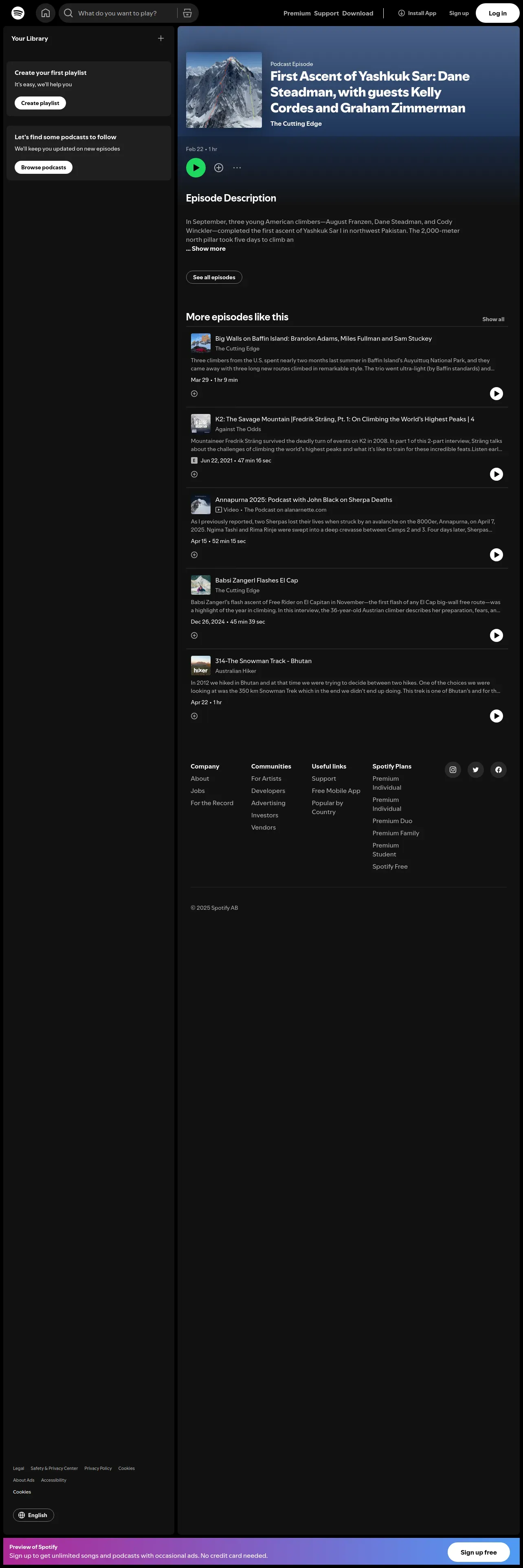The height and width of the screenshot is (1568, 523).
Task: Open the Annapurna 2025 episode thumbnail
Action: pyautogui.click(x=201, y=504)
